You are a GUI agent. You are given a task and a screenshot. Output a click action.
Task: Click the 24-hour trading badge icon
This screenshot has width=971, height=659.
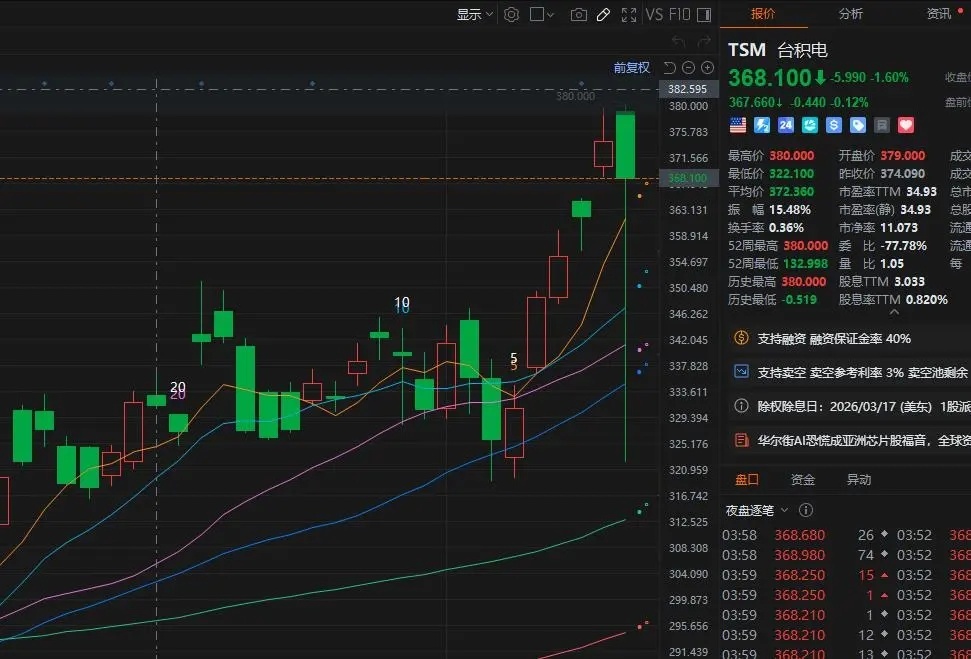(x=786, y=125)
